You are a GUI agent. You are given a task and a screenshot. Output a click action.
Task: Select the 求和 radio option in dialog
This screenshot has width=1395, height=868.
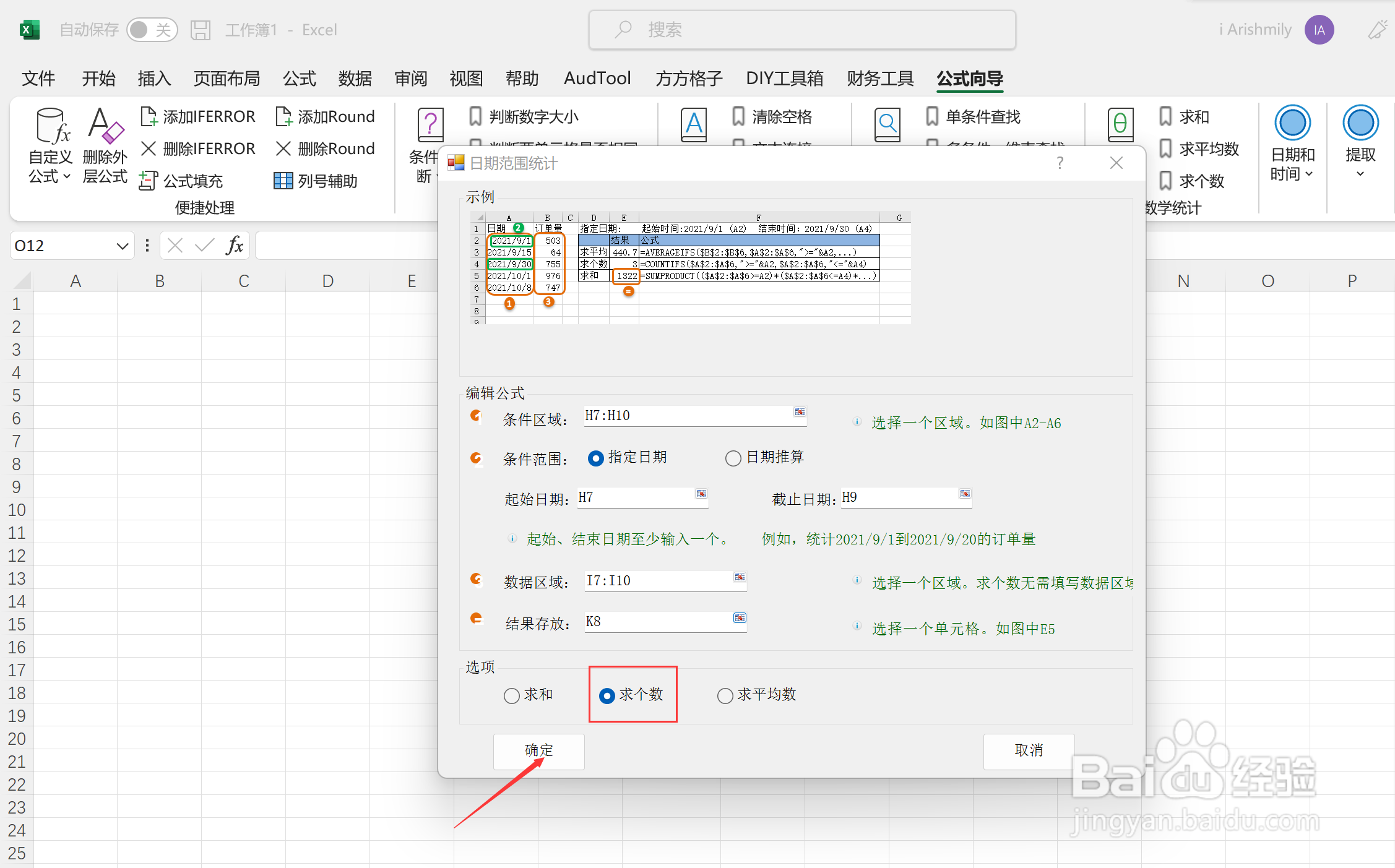[x=511, y=696]
